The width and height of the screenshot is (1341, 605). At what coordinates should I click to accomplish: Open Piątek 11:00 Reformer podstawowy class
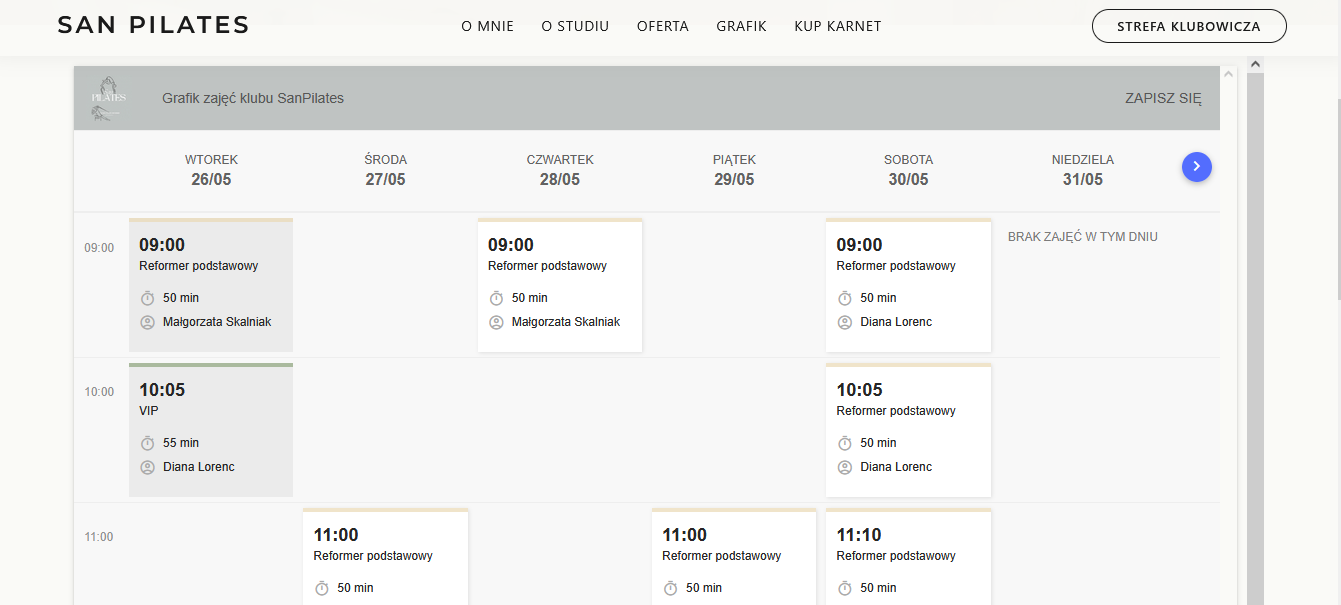[x=734, y=557]
